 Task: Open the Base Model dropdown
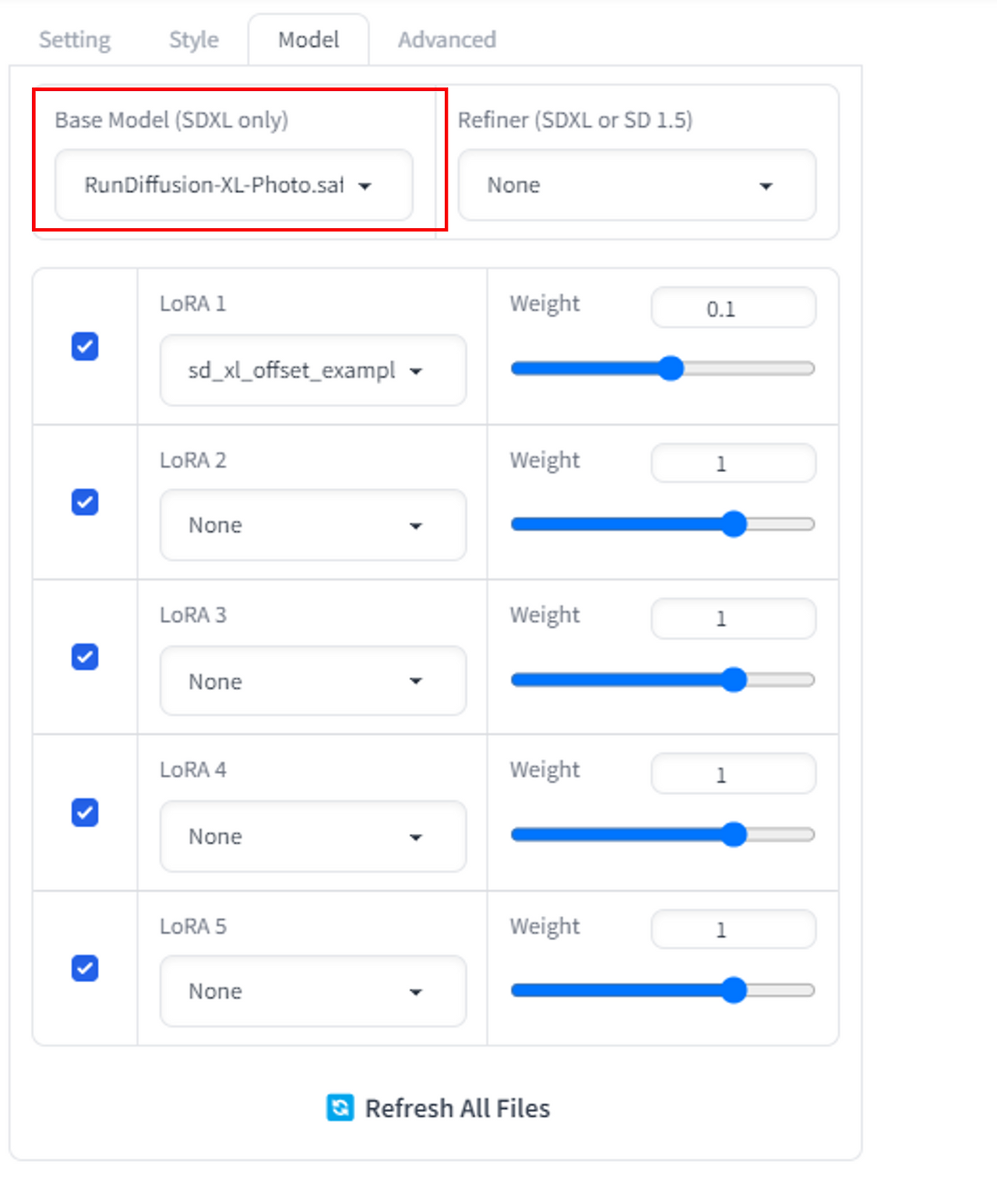[x=234, y=185]
